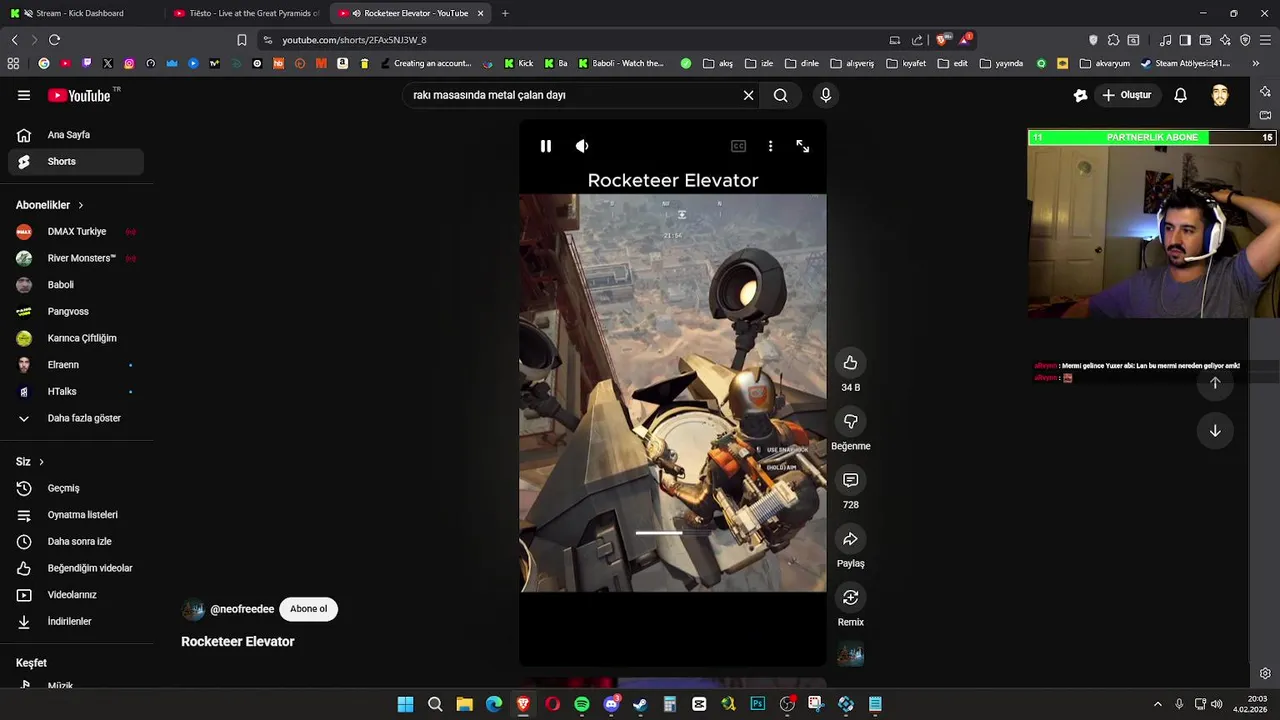The width and height of the screenshot is (1280, 720).
Task: Open DMAX Turkiye subscription
Action: 76,232
